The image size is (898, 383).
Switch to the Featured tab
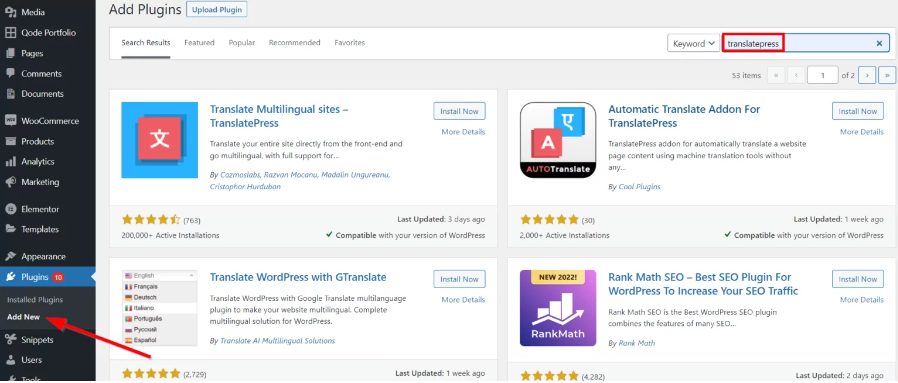(199, 43)
